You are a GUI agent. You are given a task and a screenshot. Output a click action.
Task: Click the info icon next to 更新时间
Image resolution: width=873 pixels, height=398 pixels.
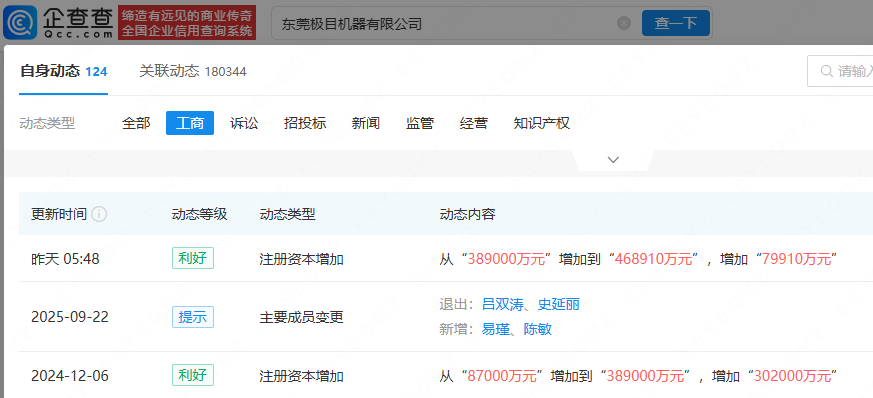99,214
